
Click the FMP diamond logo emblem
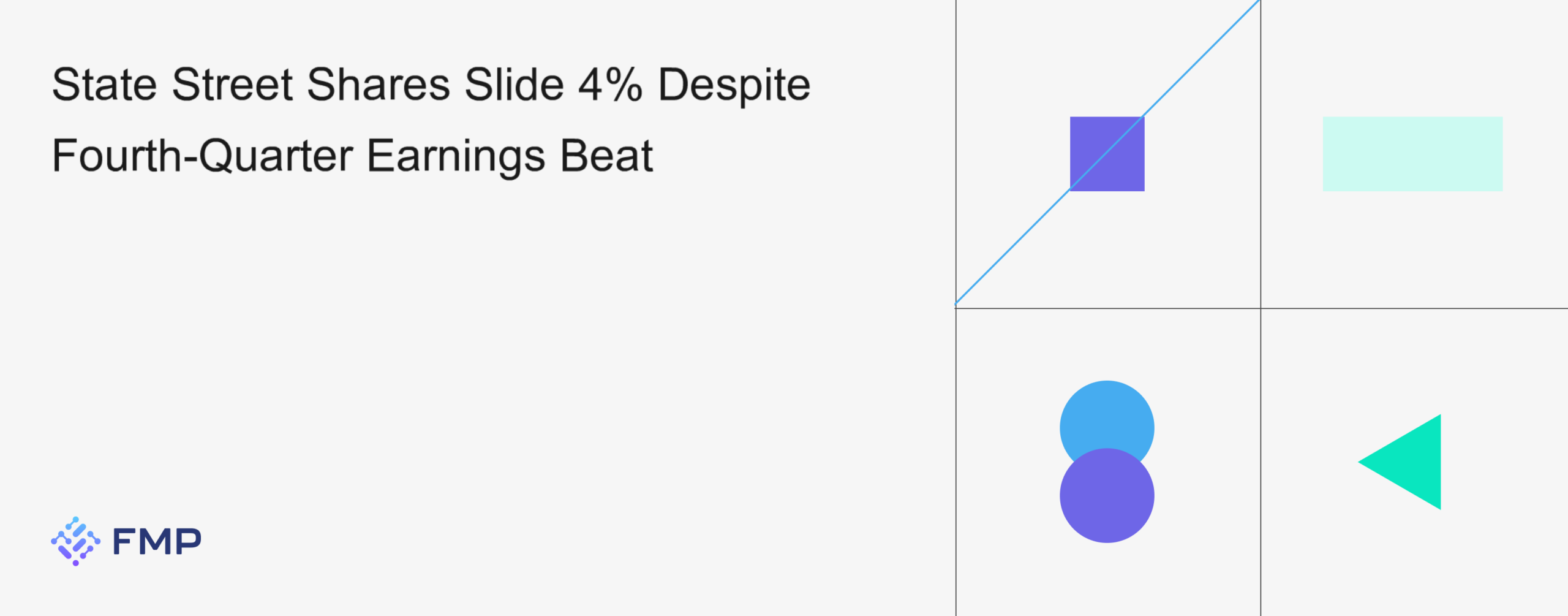tap(75, 541)
